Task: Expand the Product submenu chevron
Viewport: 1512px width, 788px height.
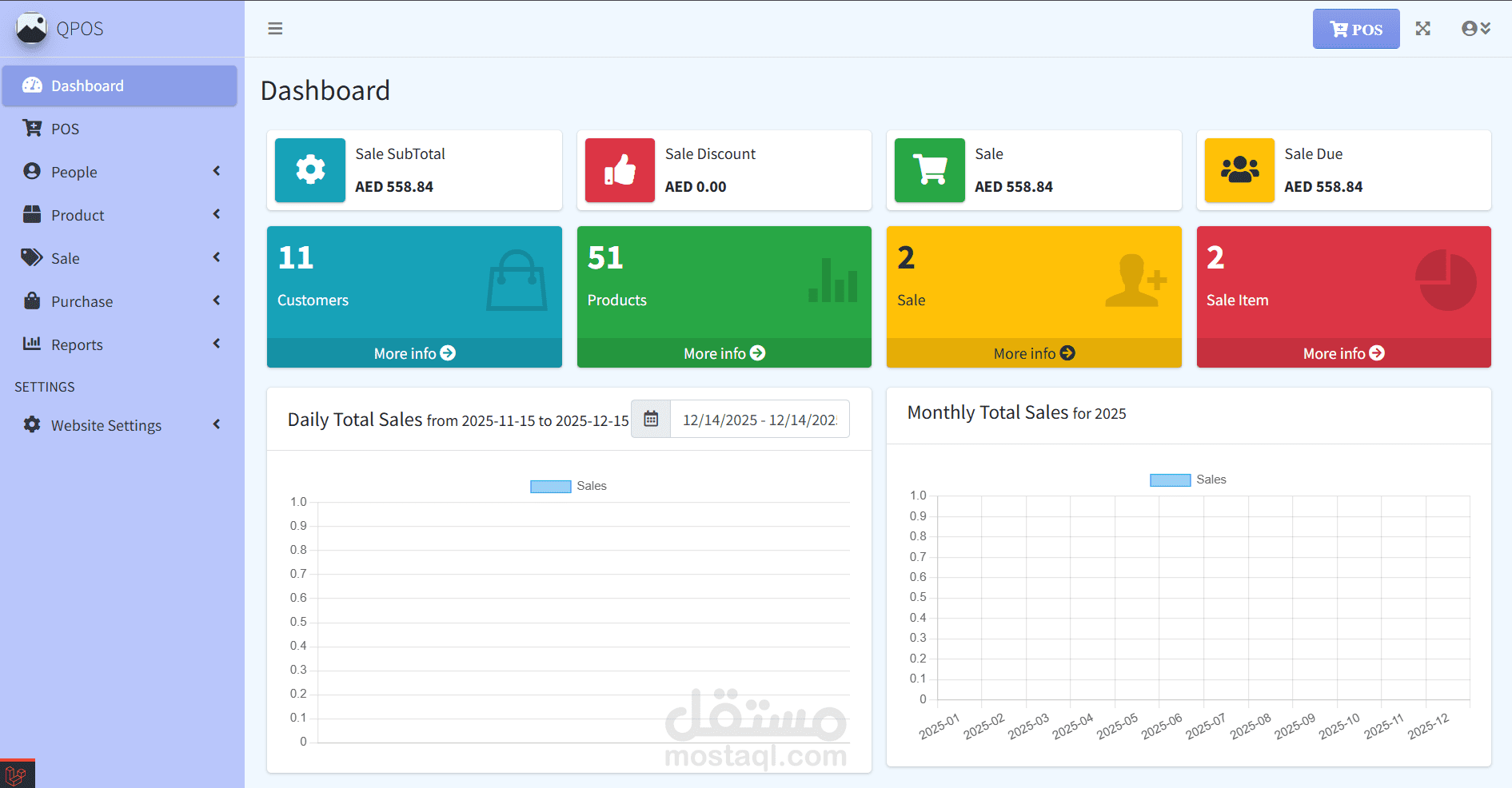Action: pos(217,214)
